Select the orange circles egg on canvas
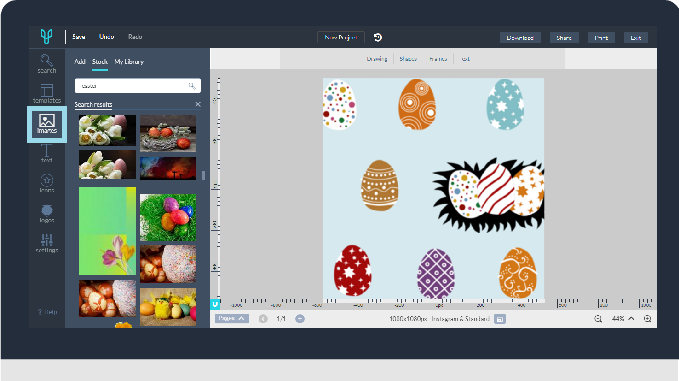 tap(417, 104)
